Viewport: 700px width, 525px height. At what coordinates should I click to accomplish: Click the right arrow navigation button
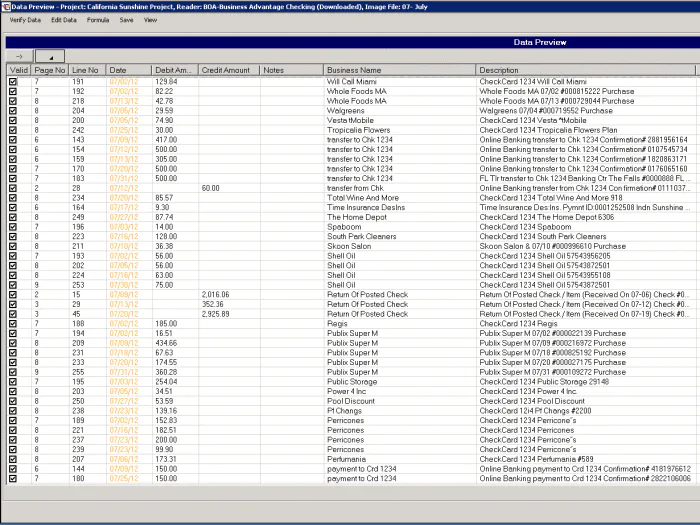click(x=19, y=56)
